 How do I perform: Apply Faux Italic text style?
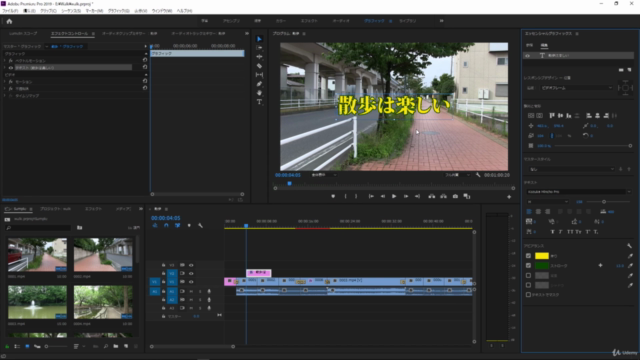click(x=560, y=232)
